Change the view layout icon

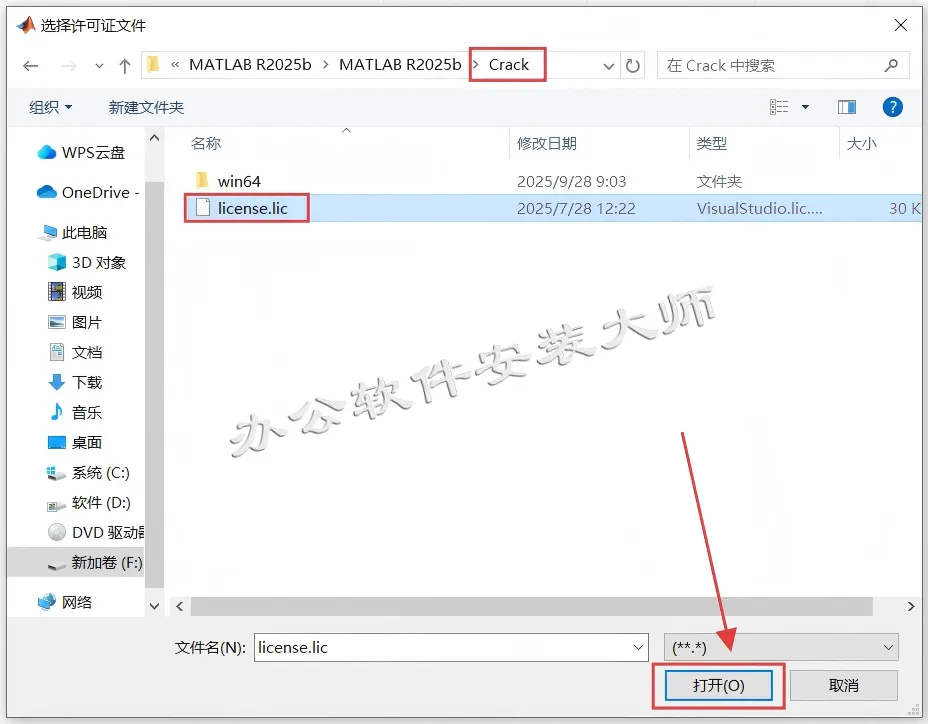click(779, 107)
